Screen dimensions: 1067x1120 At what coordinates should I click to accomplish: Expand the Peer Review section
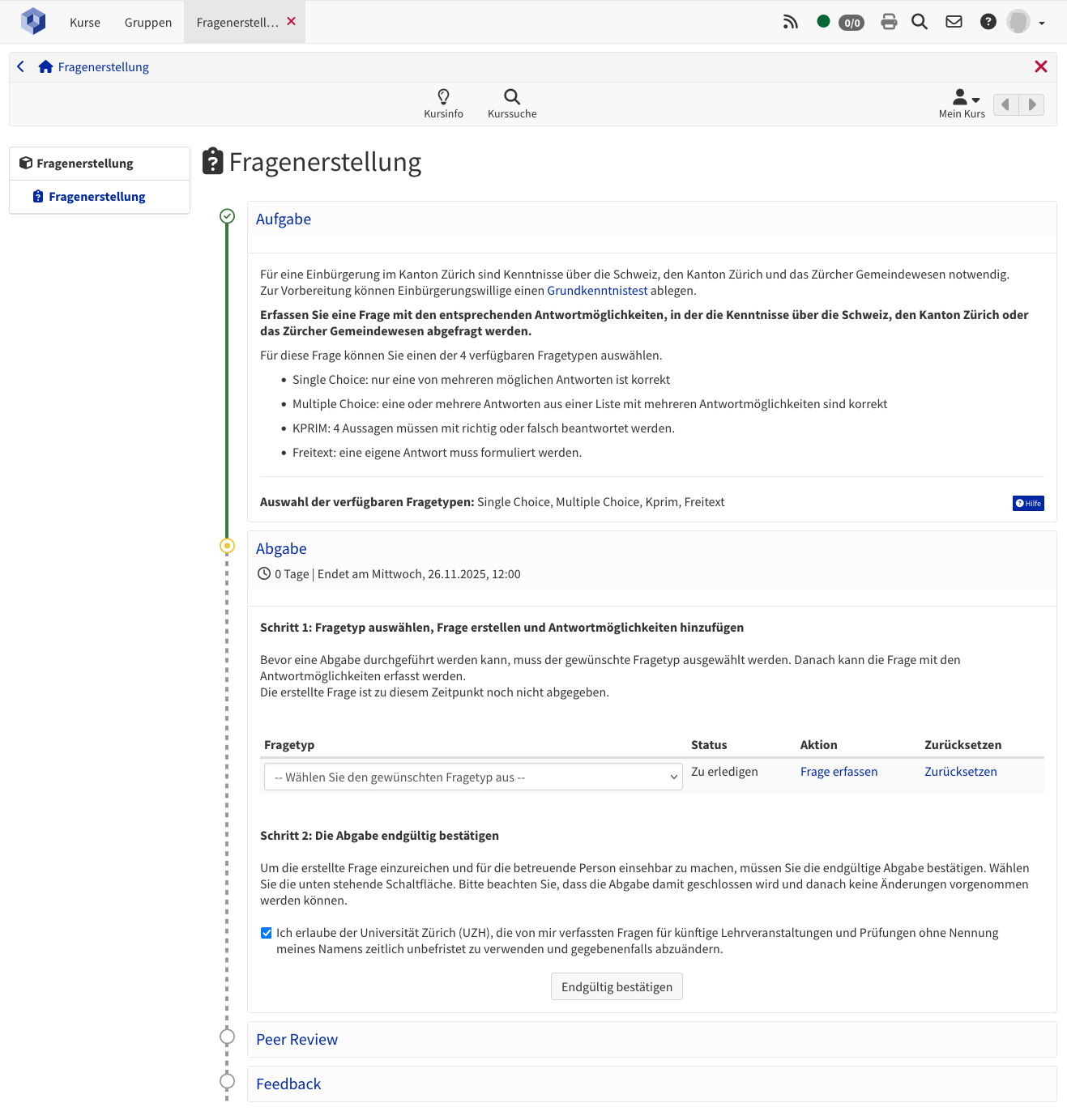297,1040
